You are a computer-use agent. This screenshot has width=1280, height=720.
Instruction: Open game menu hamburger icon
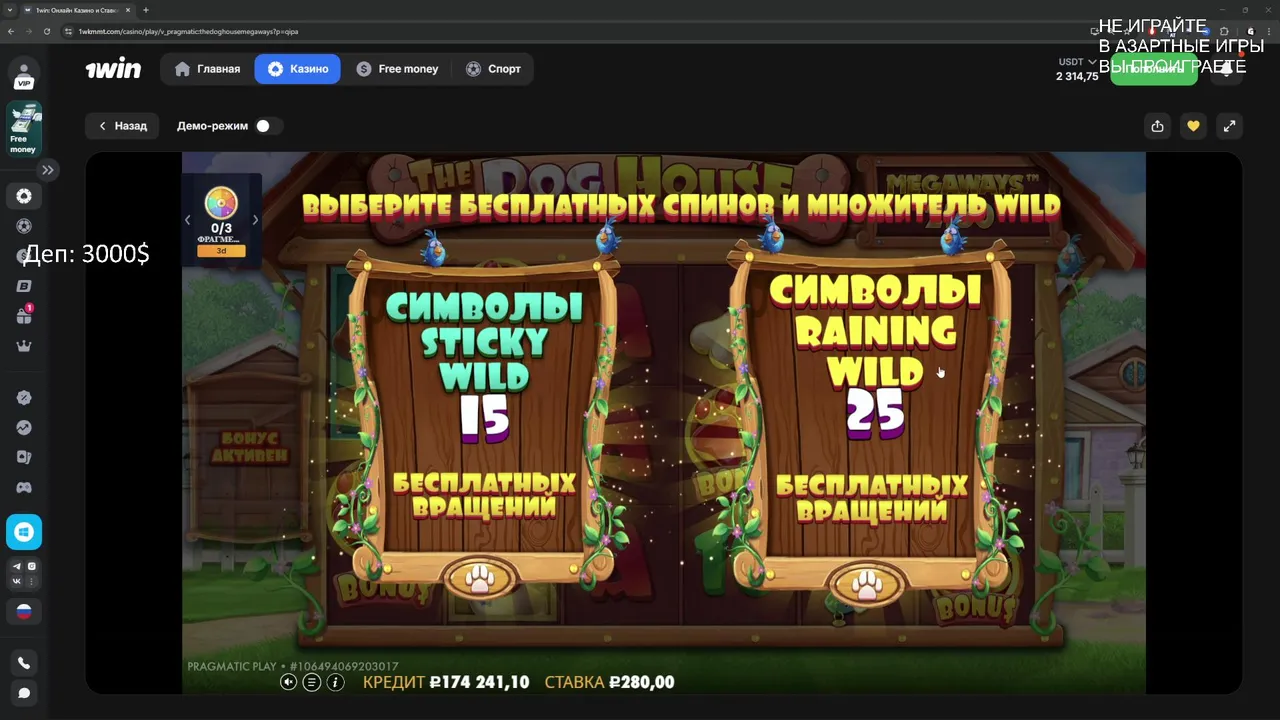click(312, 682)
